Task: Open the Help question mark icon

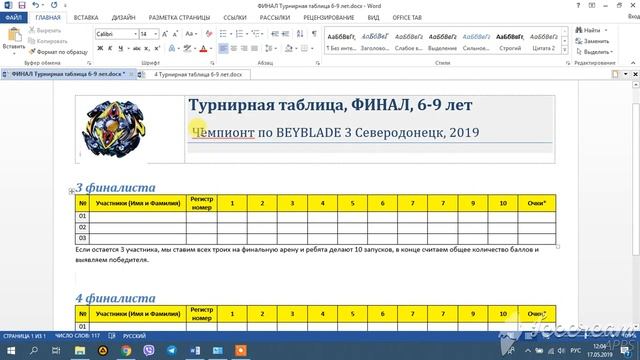Action: 578,5
